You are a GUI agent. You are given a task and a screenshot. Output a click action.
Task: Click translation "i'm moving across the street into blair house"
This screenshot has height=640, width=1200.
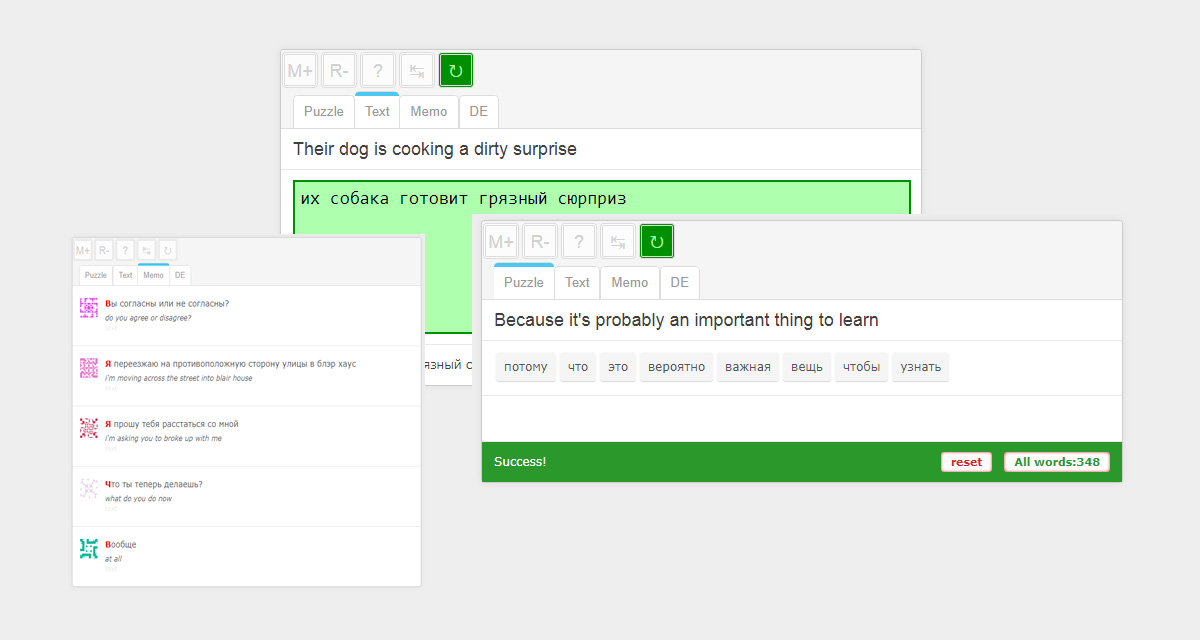coord(179,378)
